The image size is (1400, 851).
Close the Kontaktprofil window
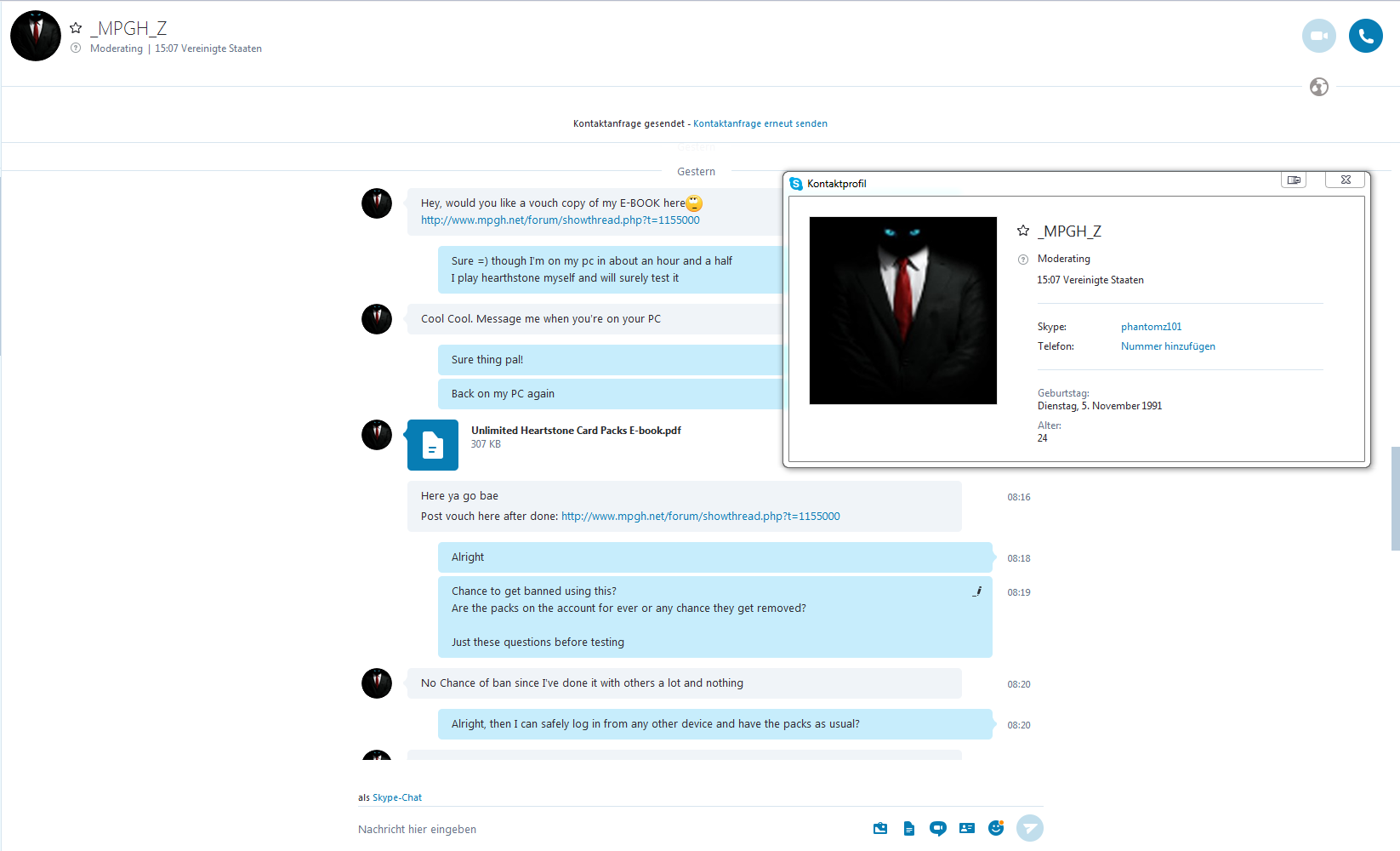point(1346,180)
